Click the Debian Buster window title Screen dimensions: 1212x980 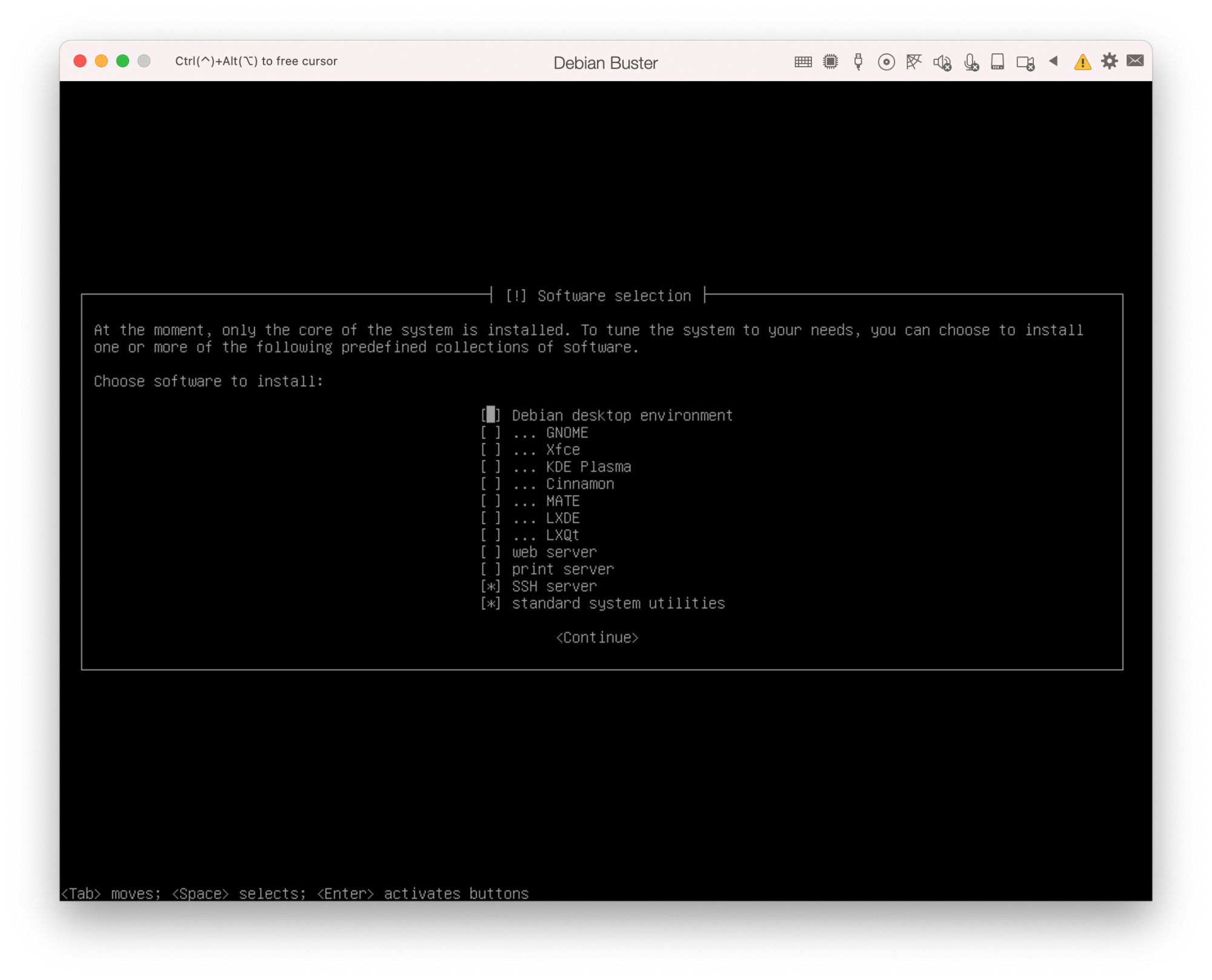(605, 63)
